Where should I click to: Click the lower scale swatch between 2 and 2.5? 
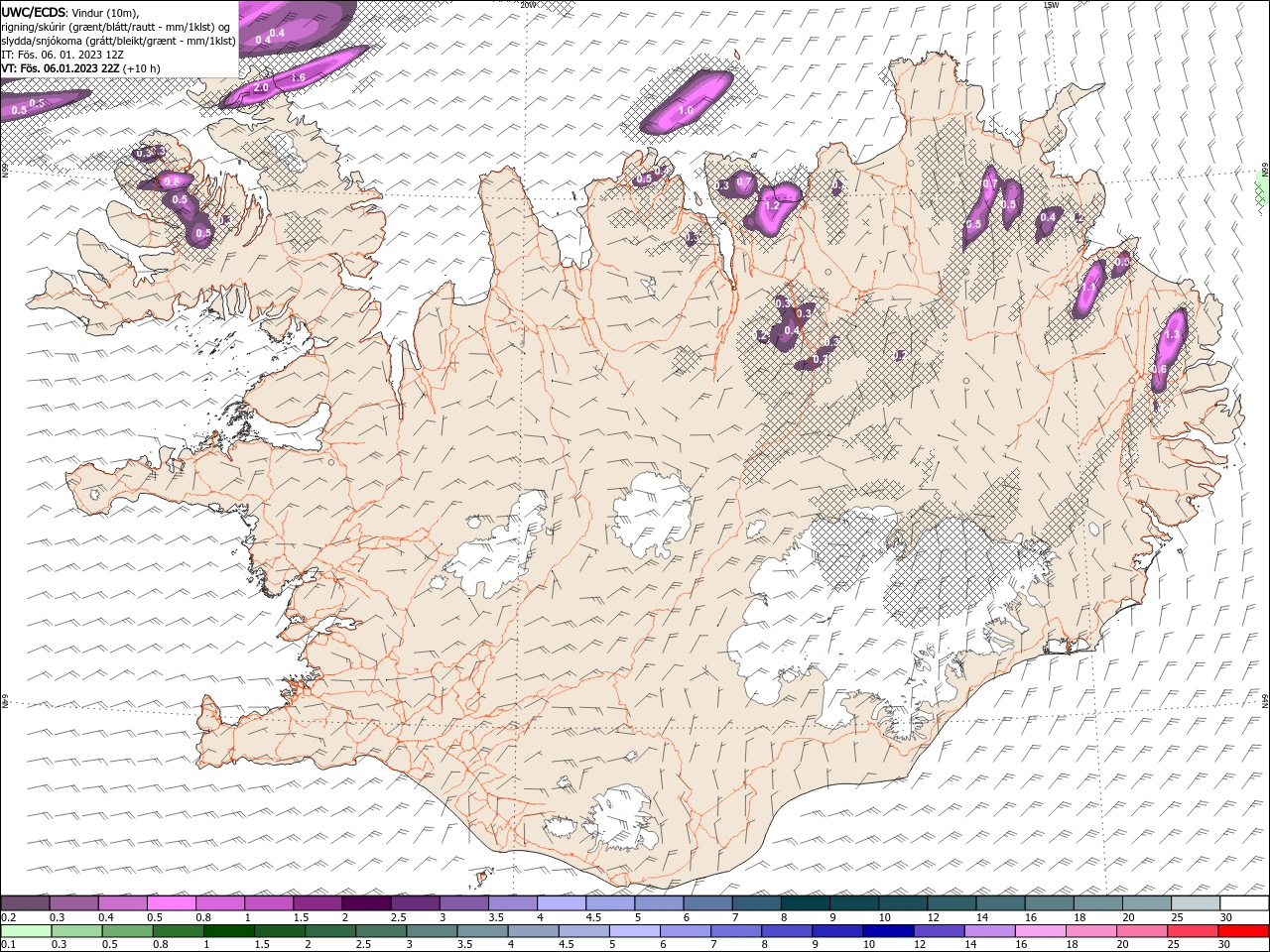click(330, 931)
